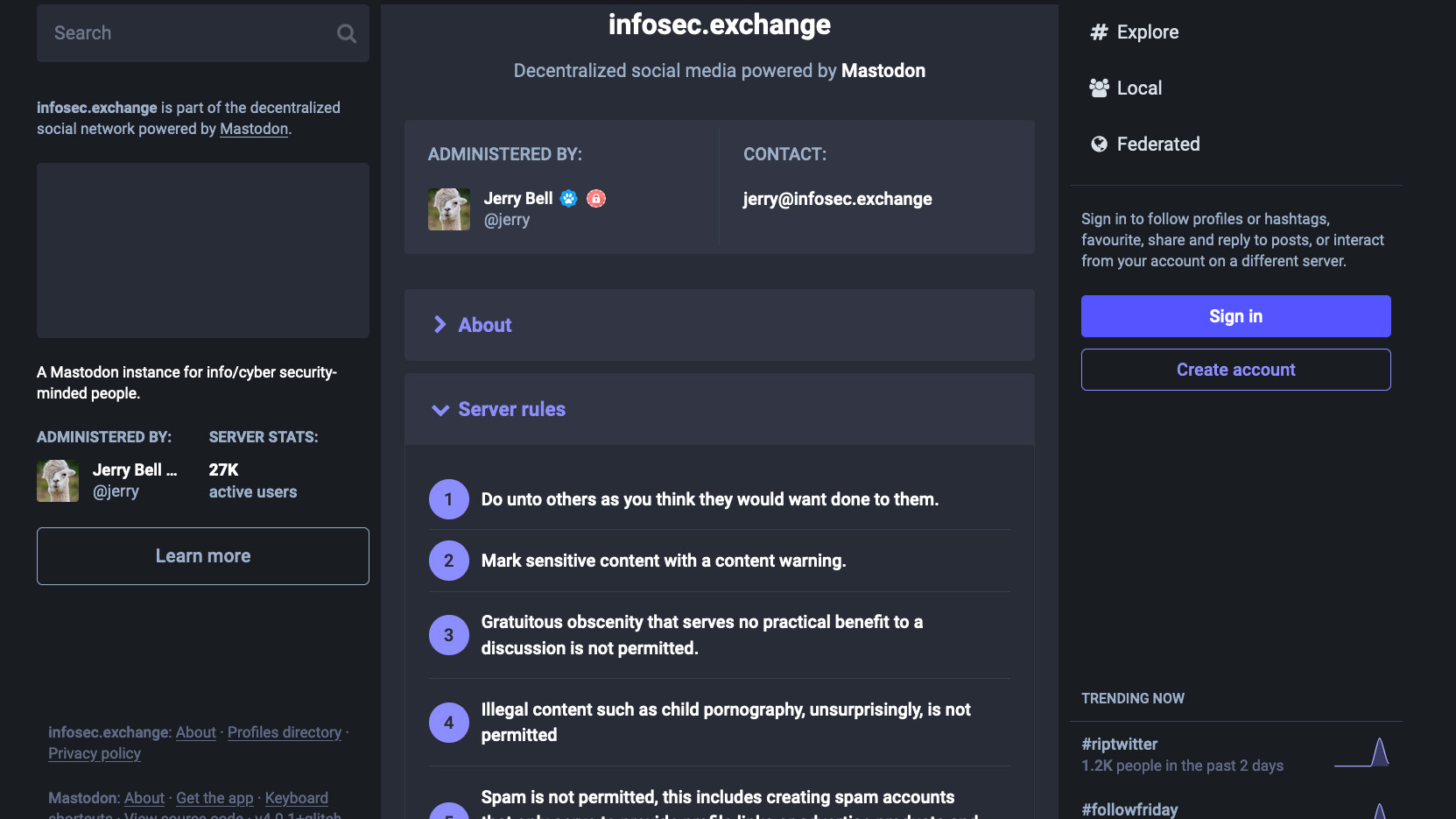Click the Explore hashtag icon
This screenshot has height=819, width=1456.
[1099, 32]
